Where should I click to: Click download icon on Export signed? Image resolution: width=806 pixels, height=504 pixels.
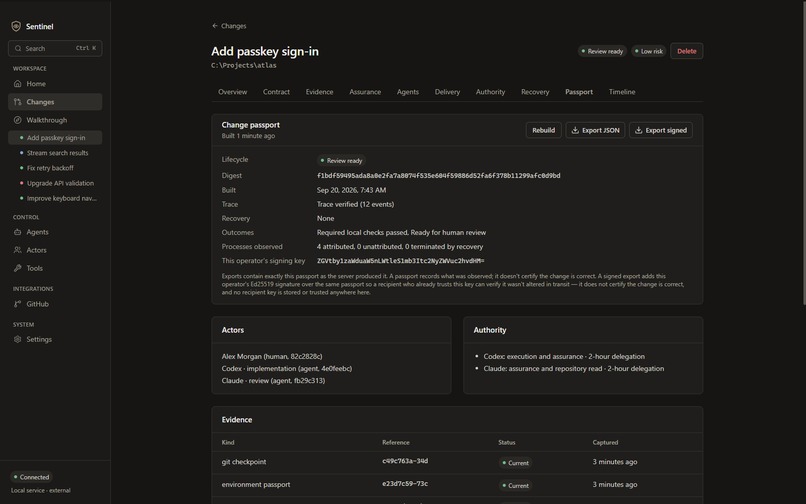point(638,130)
